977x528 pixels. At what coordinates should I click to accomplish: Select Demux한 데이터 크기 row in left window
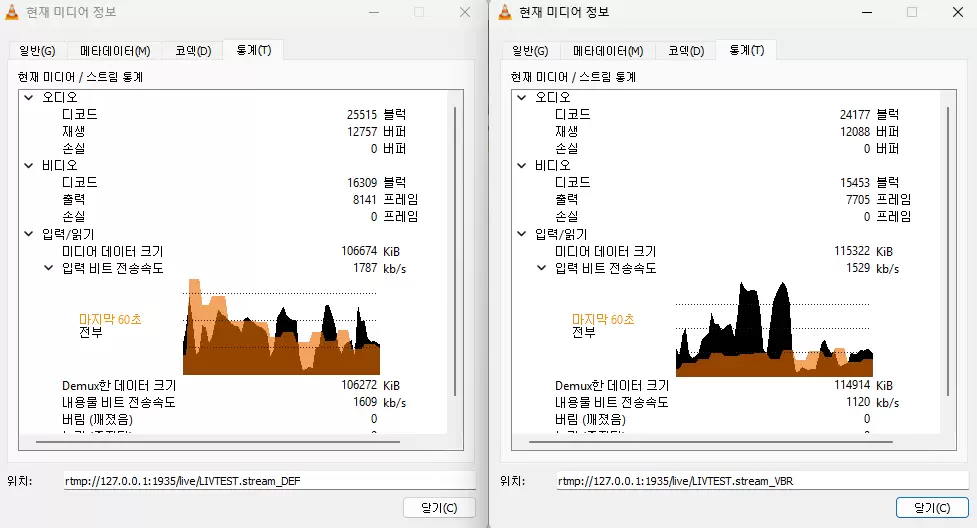(234, 385)
